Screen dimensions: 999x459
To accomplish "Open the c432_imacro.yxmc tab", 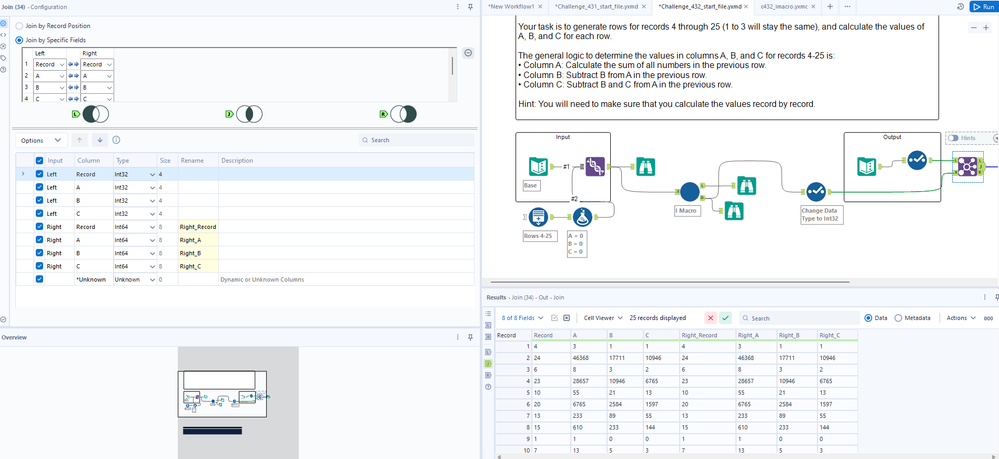I will click(783, 6).
